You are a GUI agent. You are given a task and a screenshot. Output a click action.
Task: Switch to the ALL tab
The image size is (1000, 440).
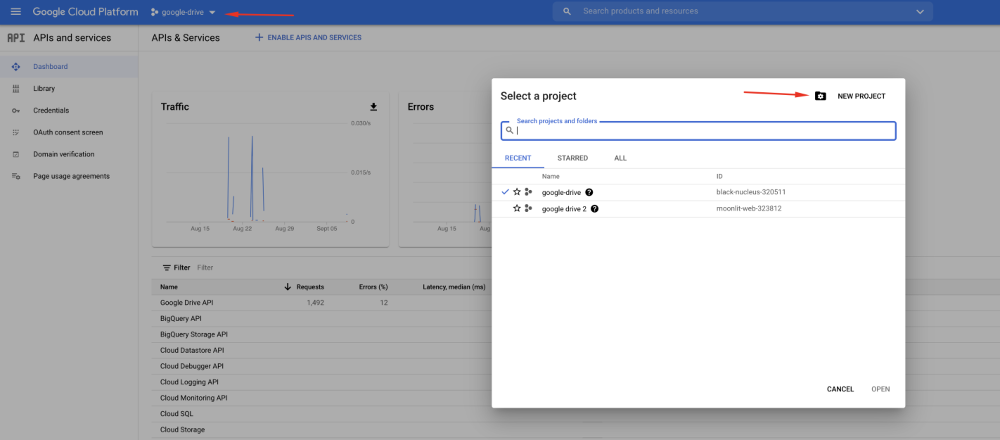621,158
